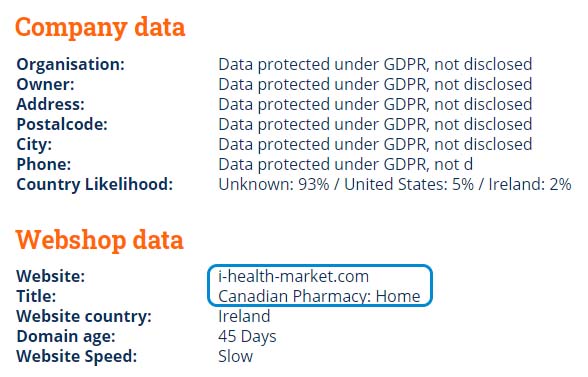Image resolution: width=588 pixels, height=377 pixels.
Task: Click the Company data heading
Action: pyautogui.click(x=100, y=28)
